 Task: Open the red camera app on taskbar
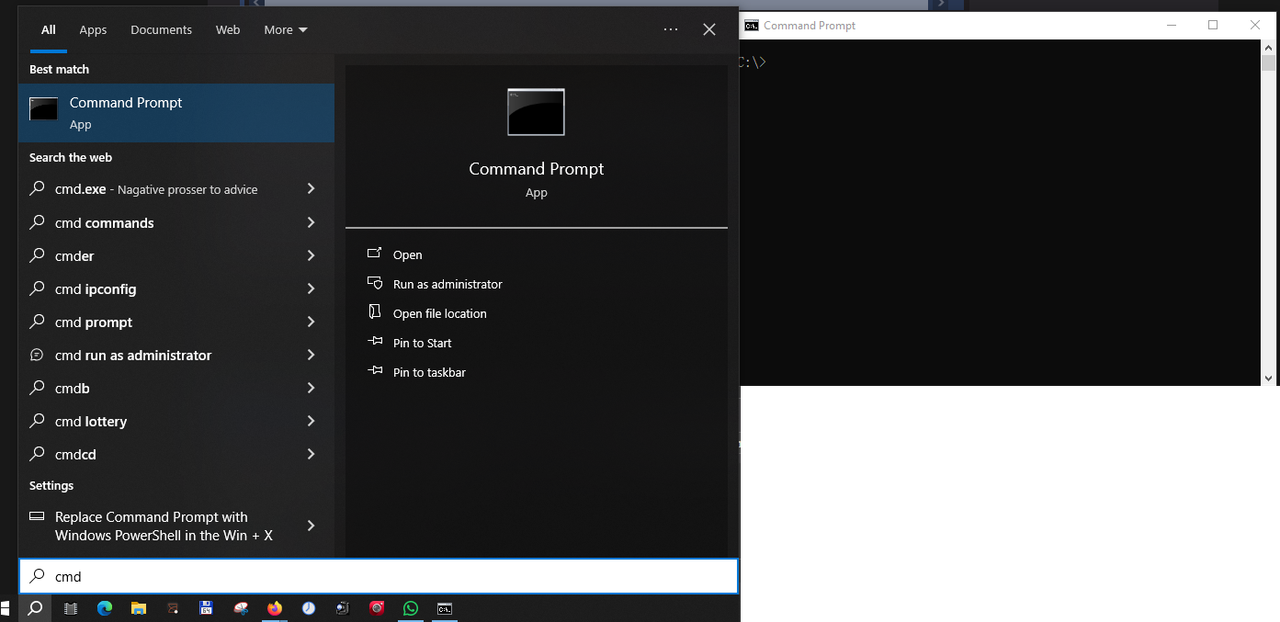[x=377, y=608]
